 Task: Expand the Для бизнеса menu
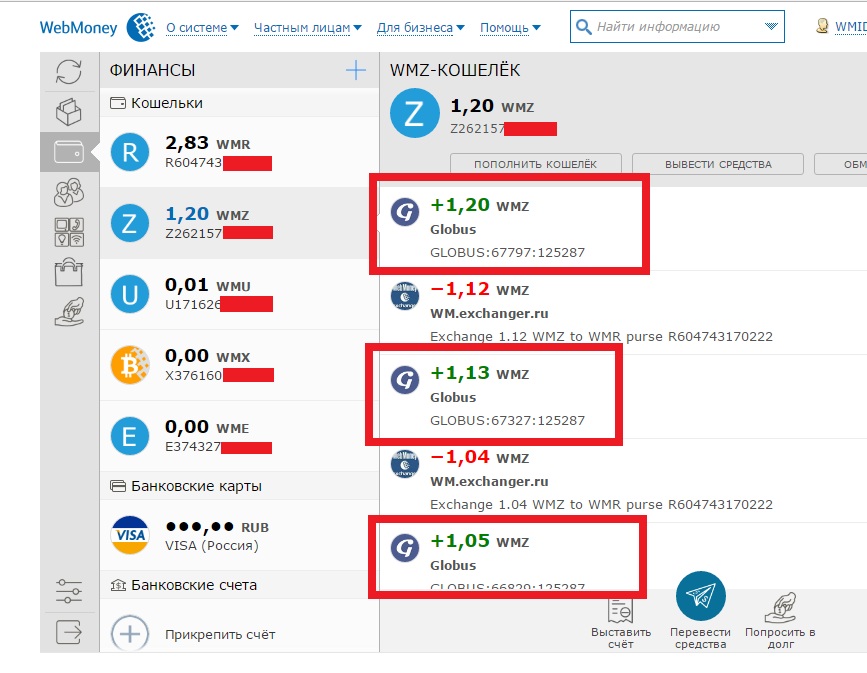420,28
